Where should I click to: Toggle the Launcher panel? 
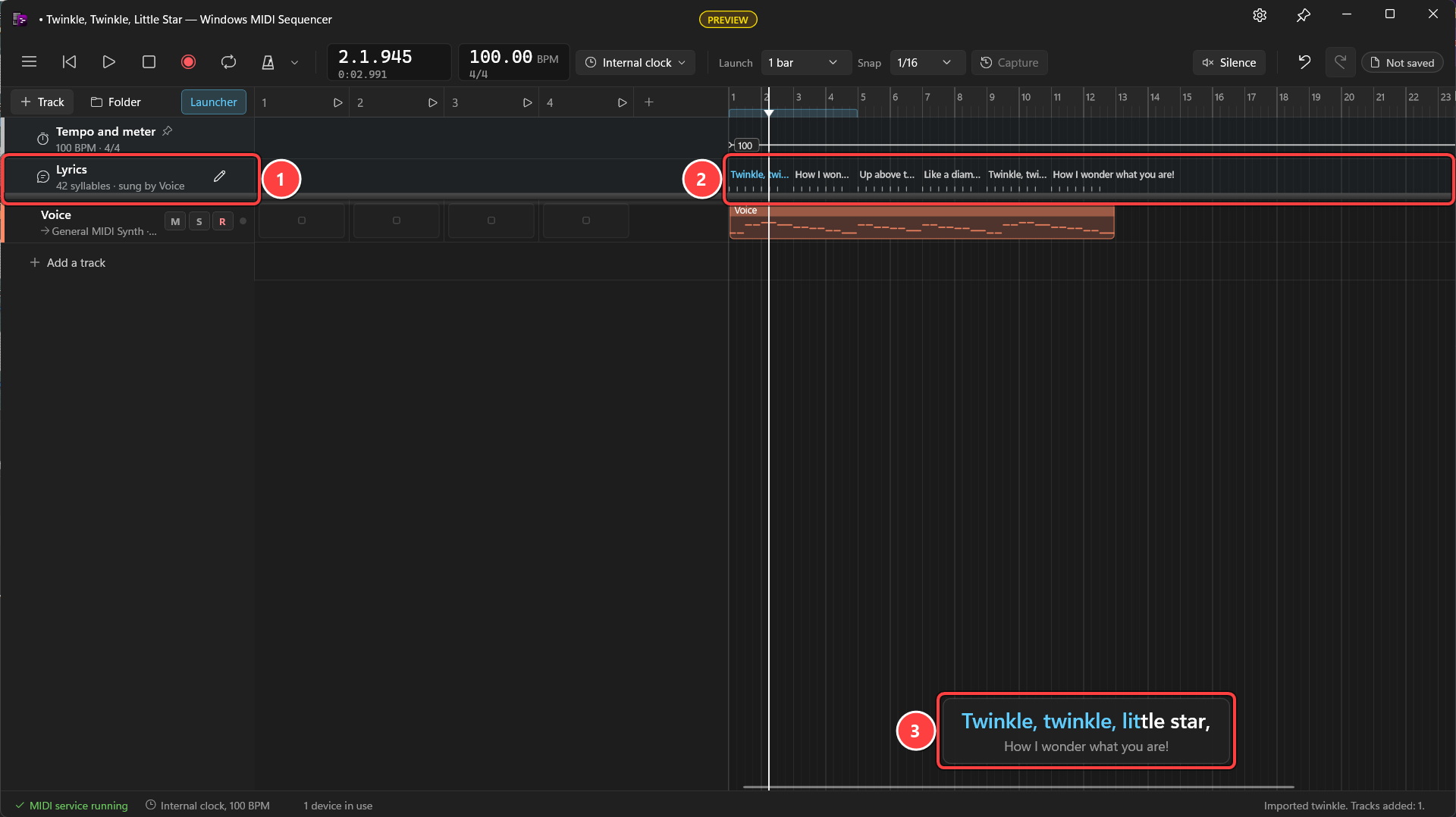[x=213, y=102]
